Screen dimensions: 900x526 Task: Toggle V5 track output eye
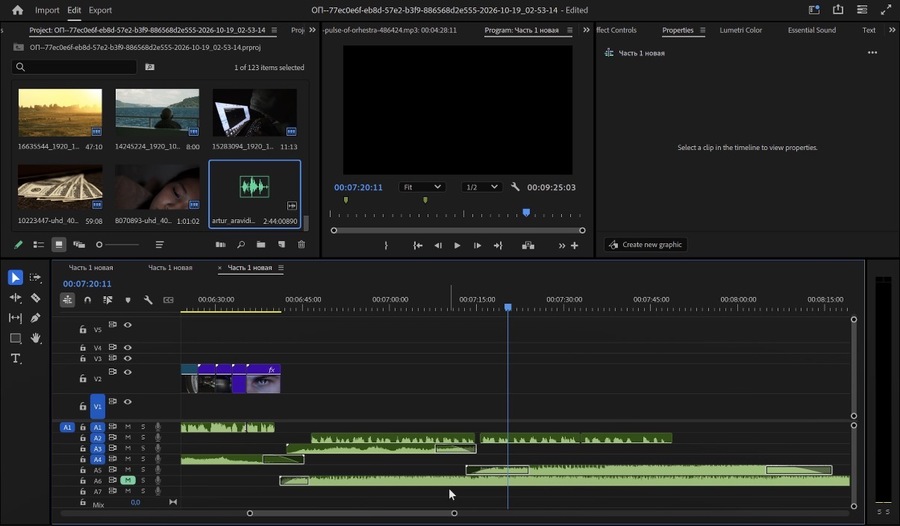(x=127, y=325)
